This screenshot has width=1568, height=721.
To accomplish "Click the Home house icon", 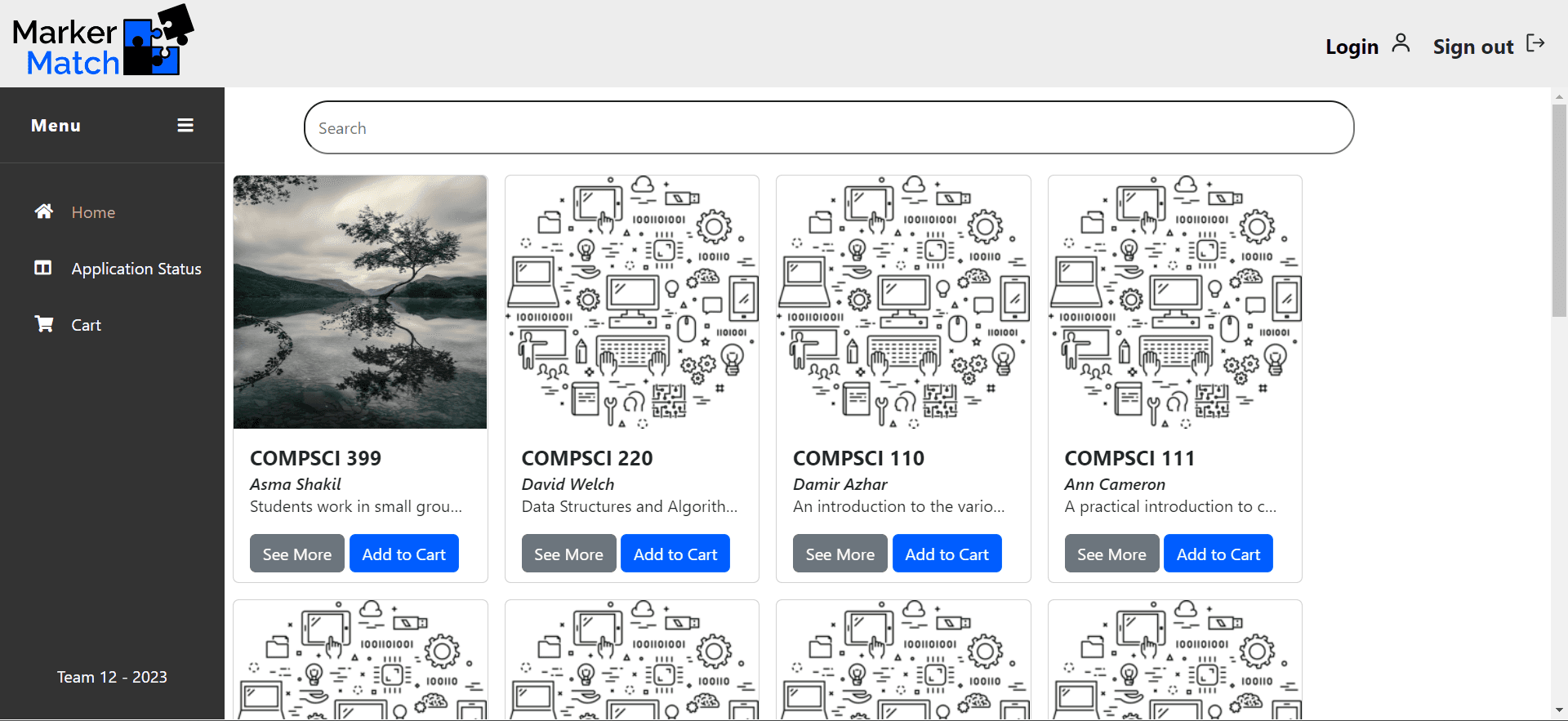I will tap(44, 211).
